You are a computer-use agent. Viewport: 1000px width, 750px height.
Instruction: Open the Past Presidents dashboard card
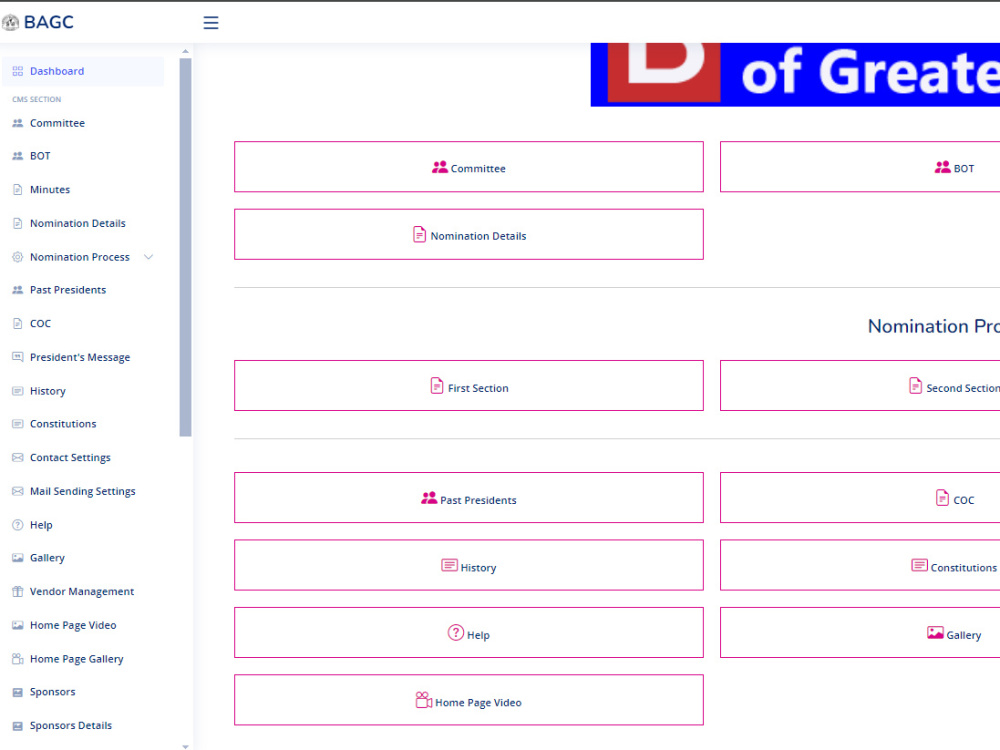click(x=469, y=497)
